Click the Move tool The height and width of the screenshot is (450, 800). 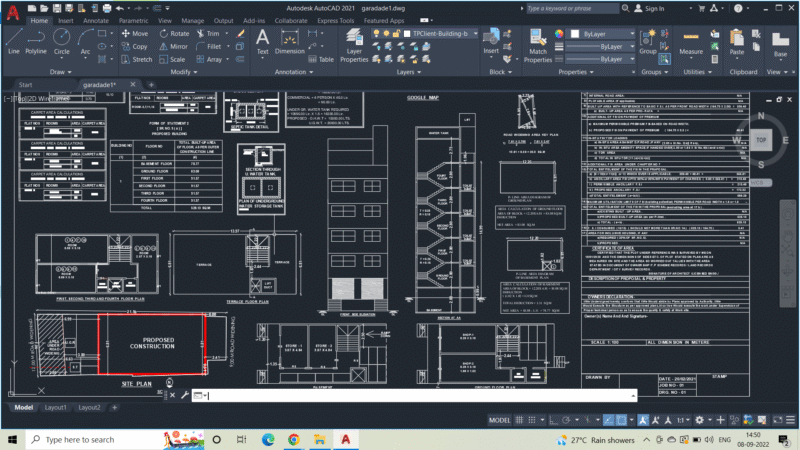point(135,34)
